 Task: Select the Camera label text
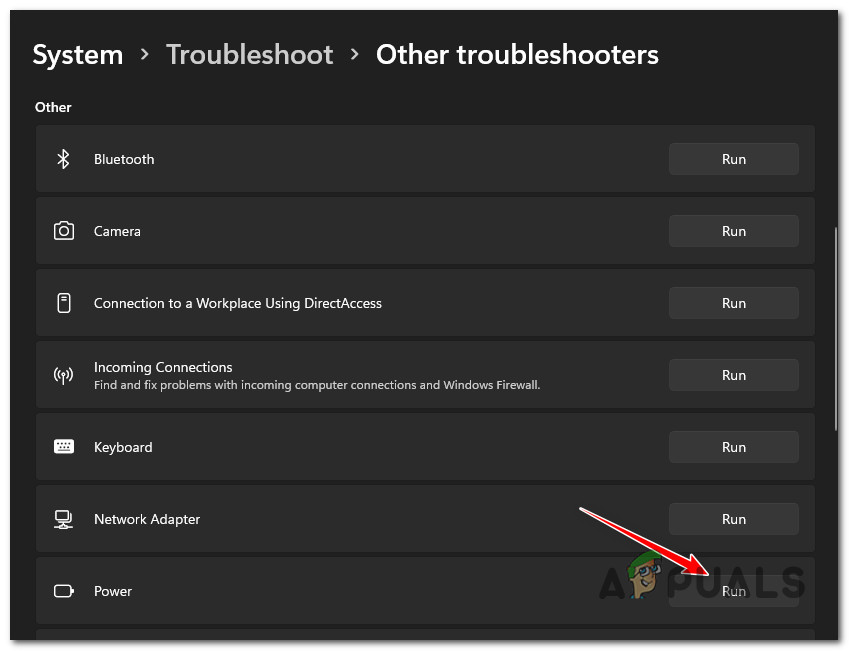117,231
